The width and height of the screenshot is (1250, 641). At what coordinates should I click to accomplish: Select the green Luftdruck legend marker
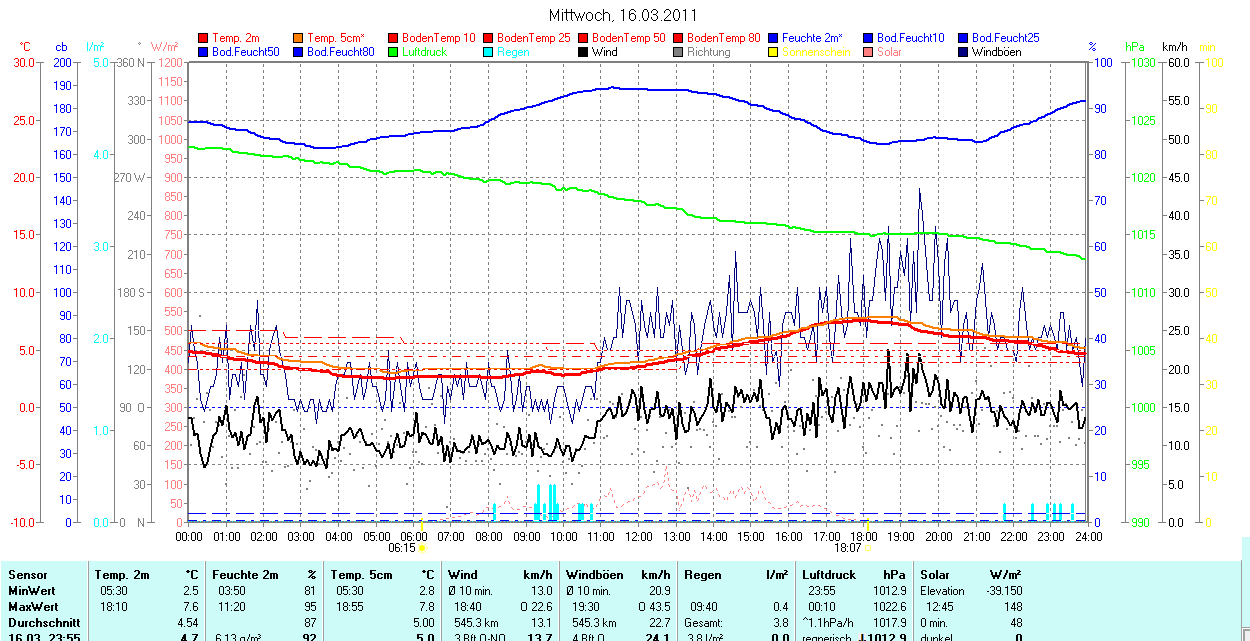[x=394, y=52]
